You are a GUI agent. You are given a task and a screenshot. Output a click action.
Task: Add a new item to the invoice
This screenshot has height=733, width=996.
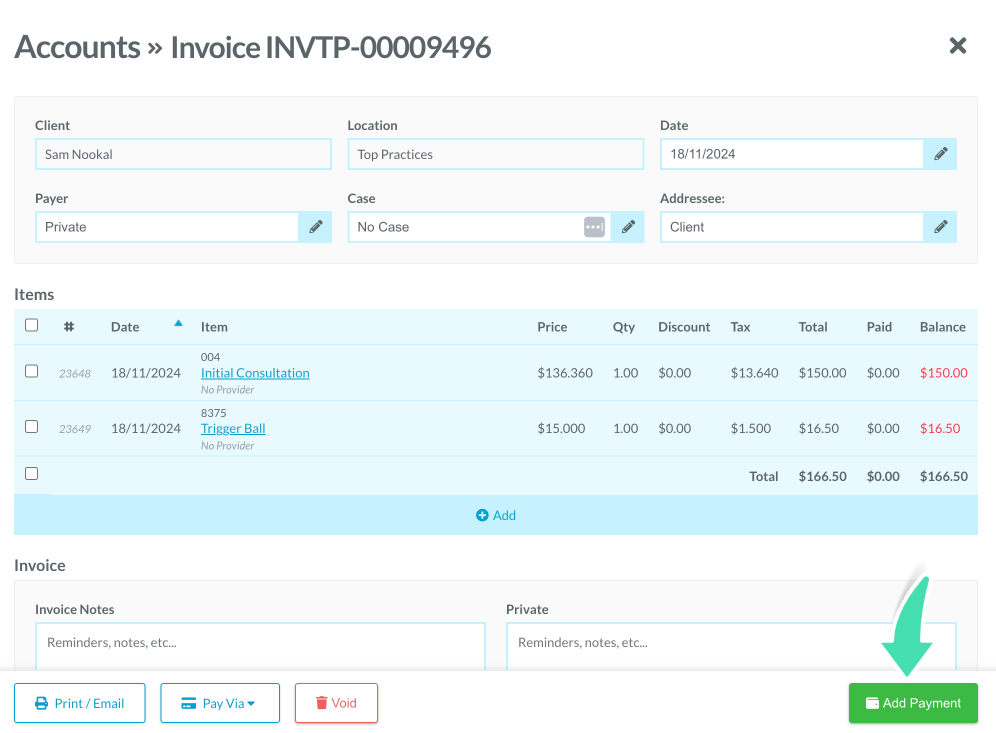point(495,515)
